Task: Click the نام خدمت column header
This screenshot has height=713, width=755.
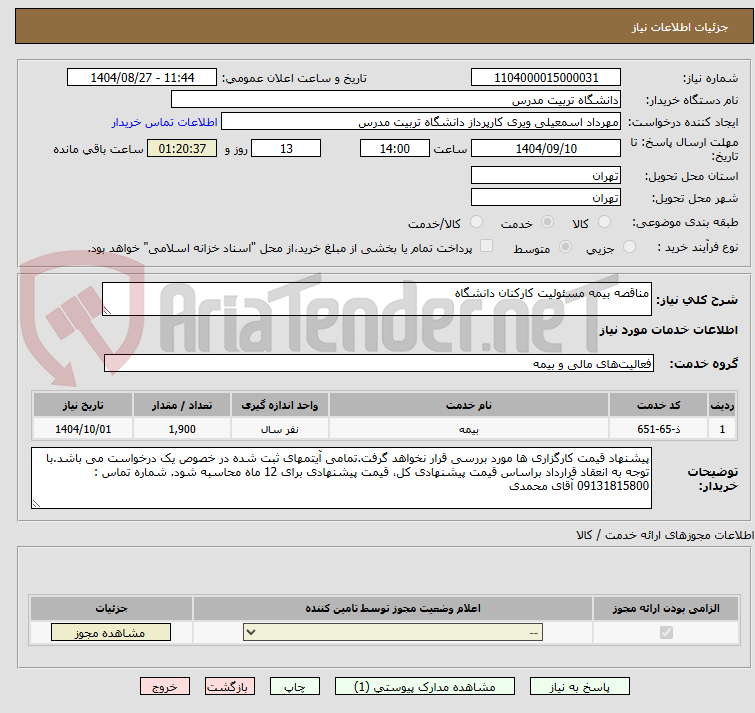Action: click(469, 405)
